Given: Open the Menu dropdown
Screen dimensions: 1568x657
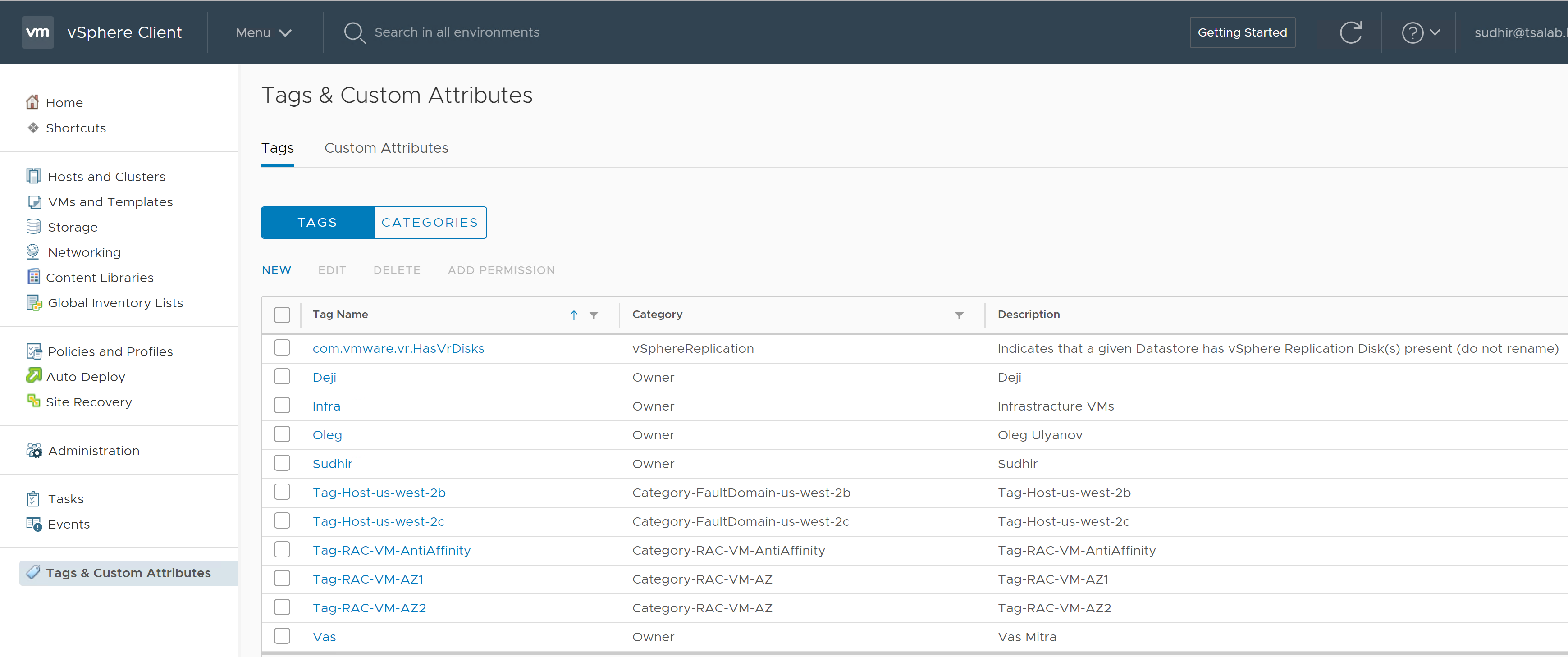Looking at the screenshot, I should (263, 33).
